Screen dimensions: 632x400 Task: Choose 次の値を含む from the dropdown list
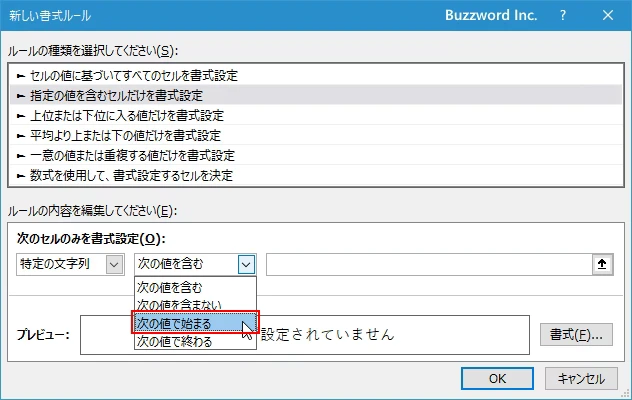click(x=195, y=287)
